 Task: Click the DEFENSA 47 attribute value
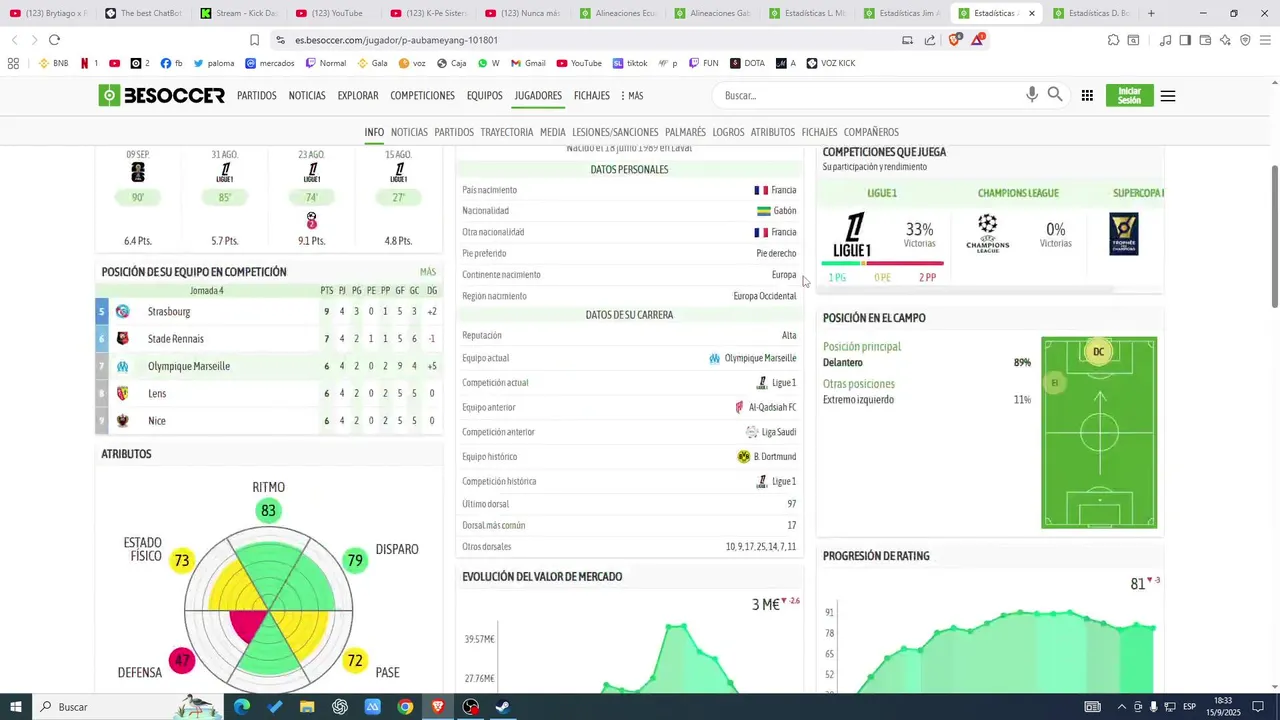pyautogui.click(x=182, y=661)
